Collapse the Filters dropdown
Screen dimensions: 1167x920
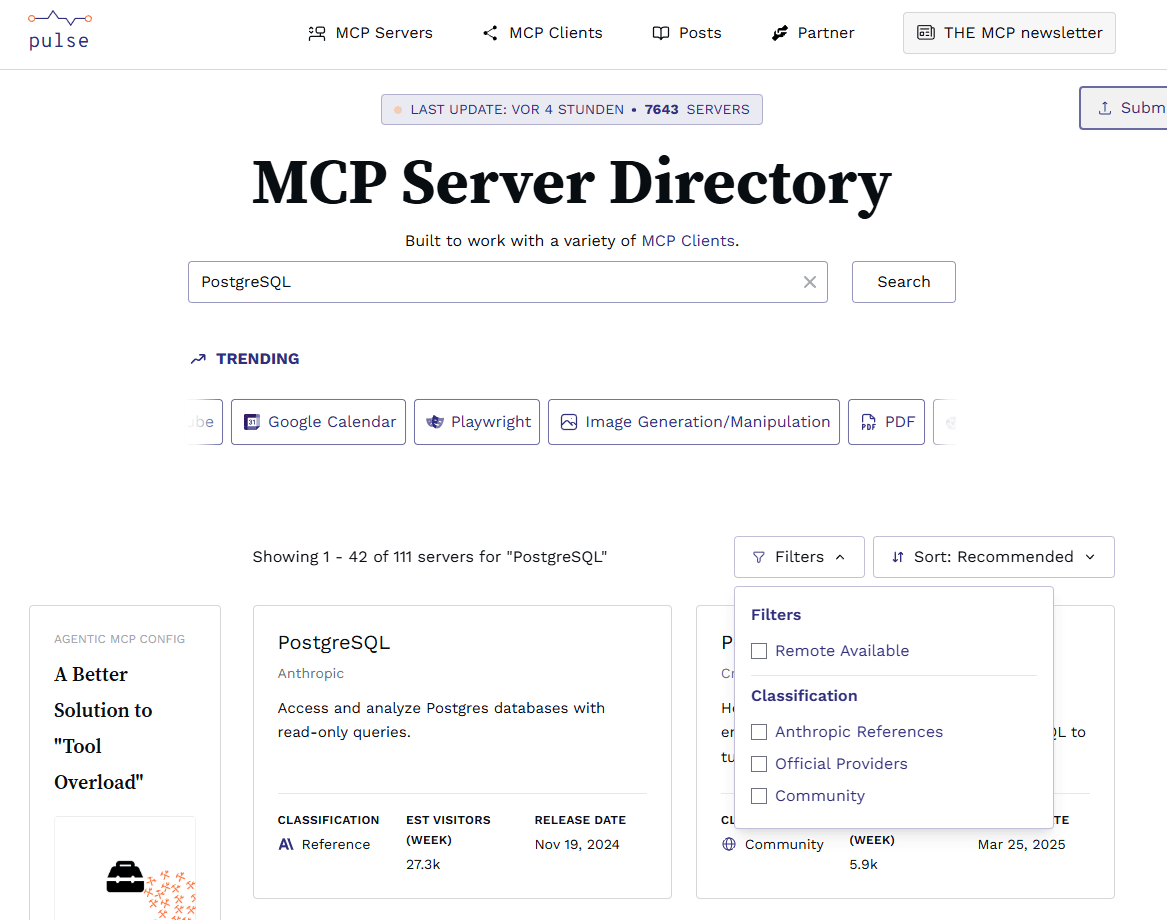799,556
